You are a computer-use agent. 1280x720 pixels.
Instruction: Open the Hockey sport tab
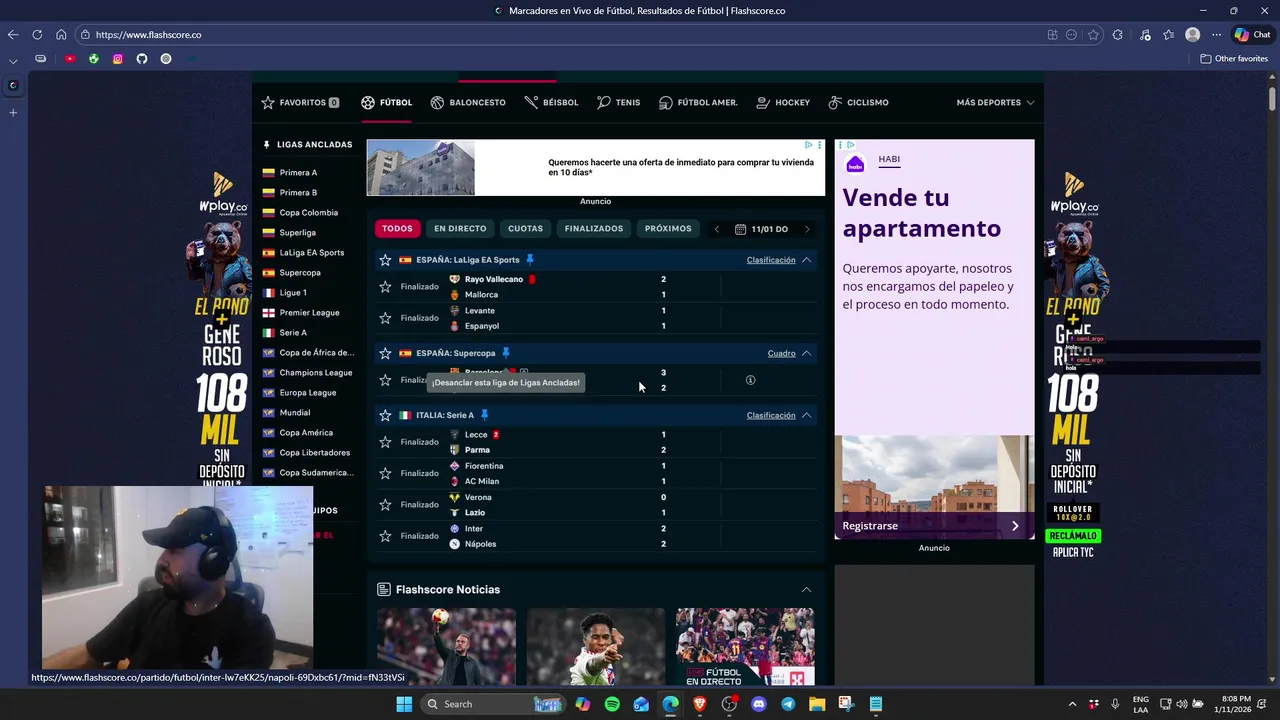pos(783,102)
